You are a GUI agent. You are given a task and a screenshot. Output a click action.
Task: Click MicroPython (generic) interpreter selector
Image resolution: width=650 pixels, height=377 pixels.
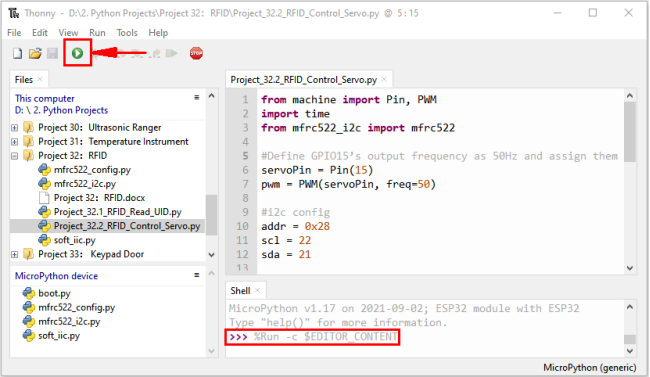589,367
